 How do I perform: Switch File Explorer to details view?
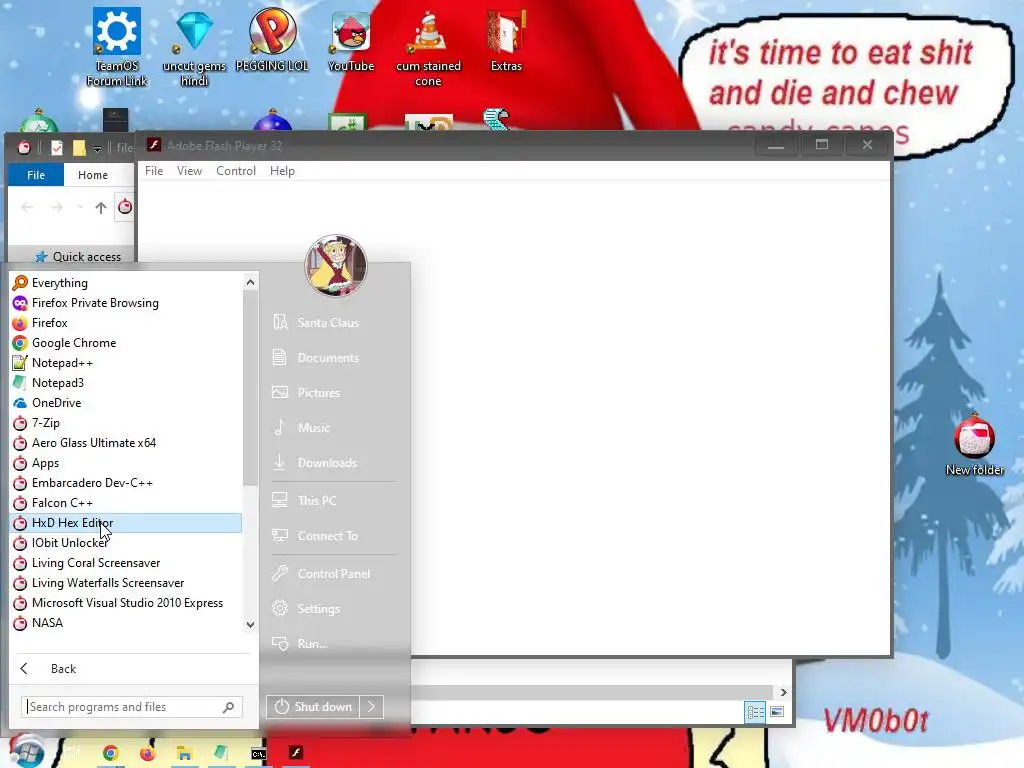(756, 712)
